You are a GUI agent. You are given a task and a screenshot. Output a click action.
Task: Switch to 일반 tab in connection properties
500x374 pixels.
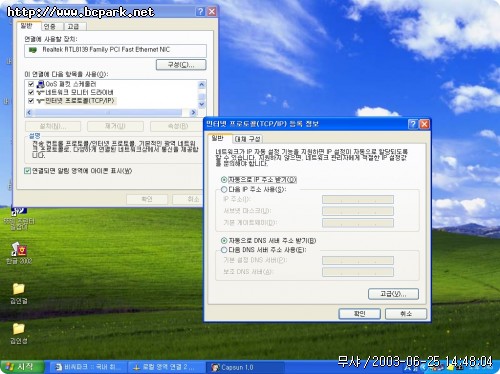27,26
